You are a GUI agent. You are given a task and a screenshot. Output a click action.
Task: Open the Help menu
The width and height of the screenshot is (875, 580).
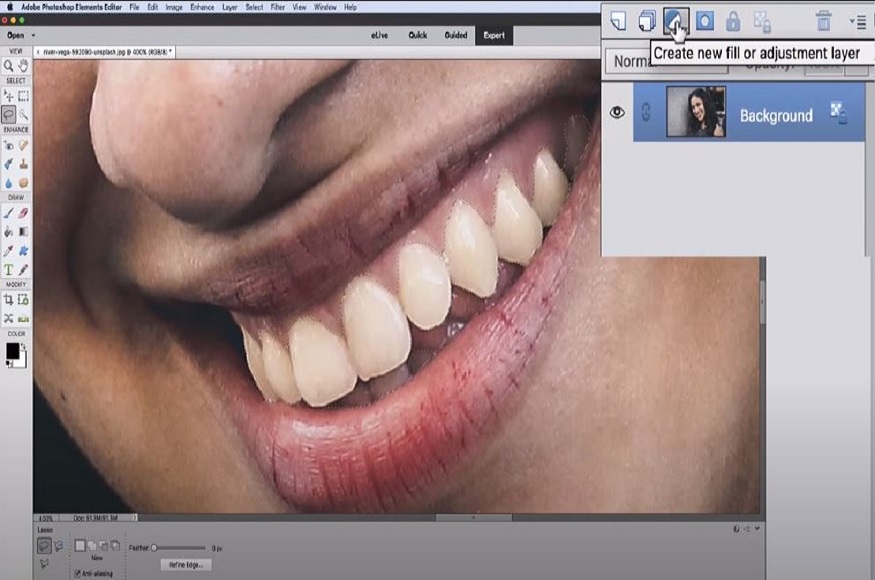point(350,7)
